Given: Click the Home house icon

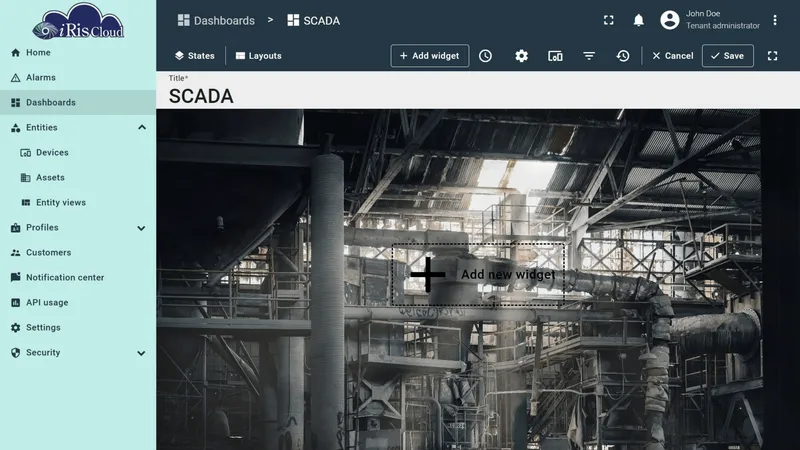Looking at the screenshot, I should coord(15,53).
